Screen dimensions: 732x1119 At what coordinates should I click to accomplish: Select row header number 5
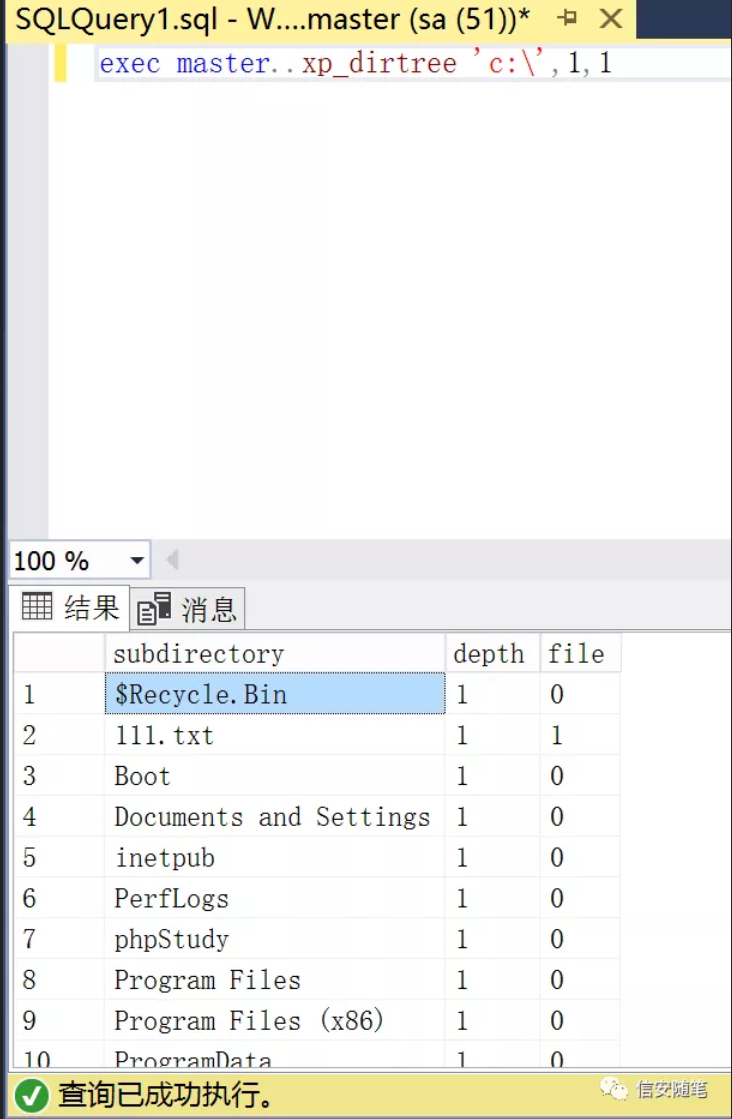(x=59, y=857)
